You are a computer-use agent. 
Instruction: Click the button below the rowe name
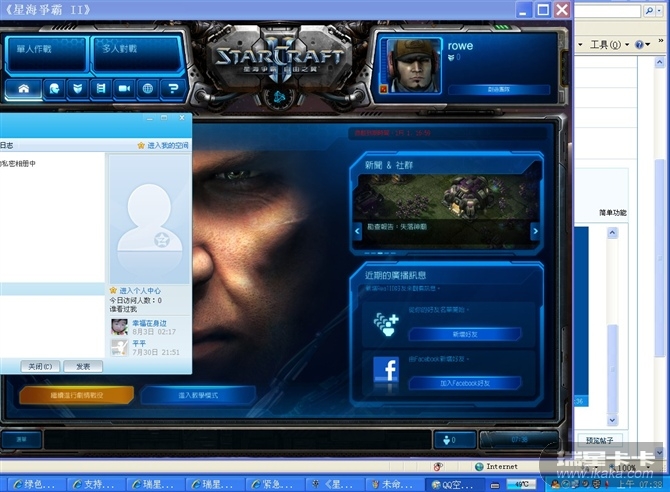[x=499, y=89]
